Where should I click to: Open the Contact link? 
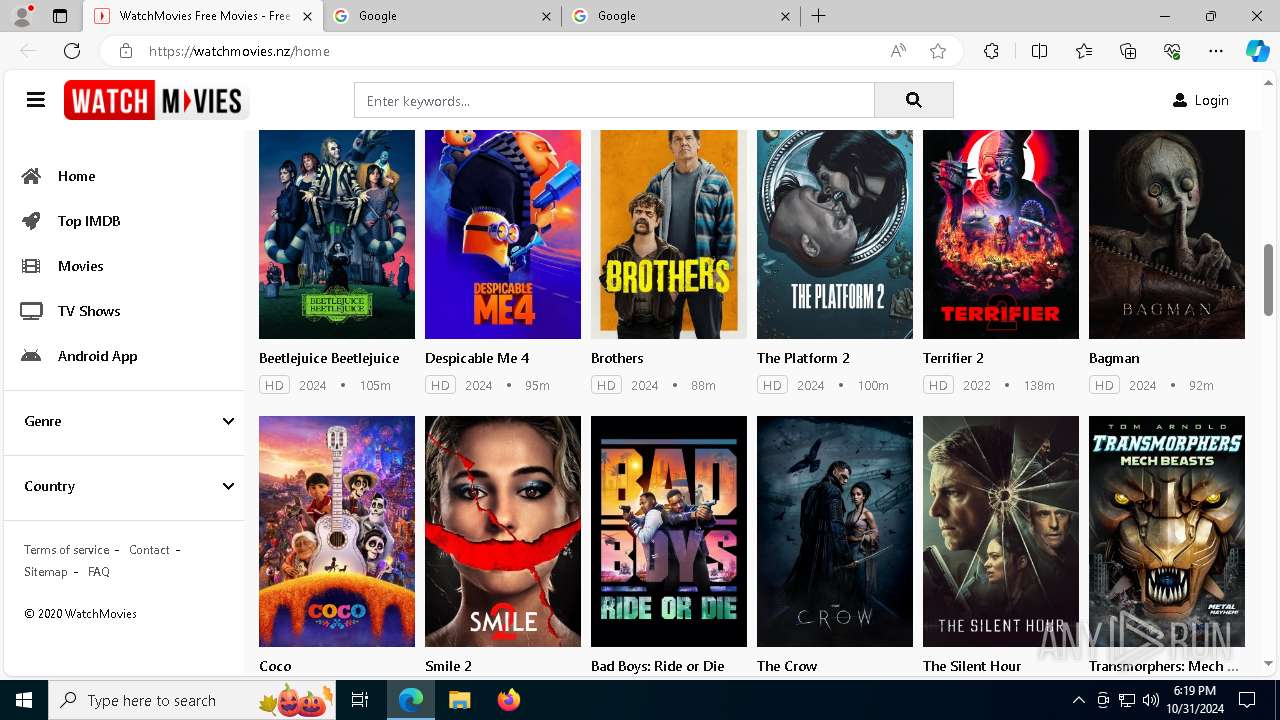pyautogui.click(x=149, y=550)
